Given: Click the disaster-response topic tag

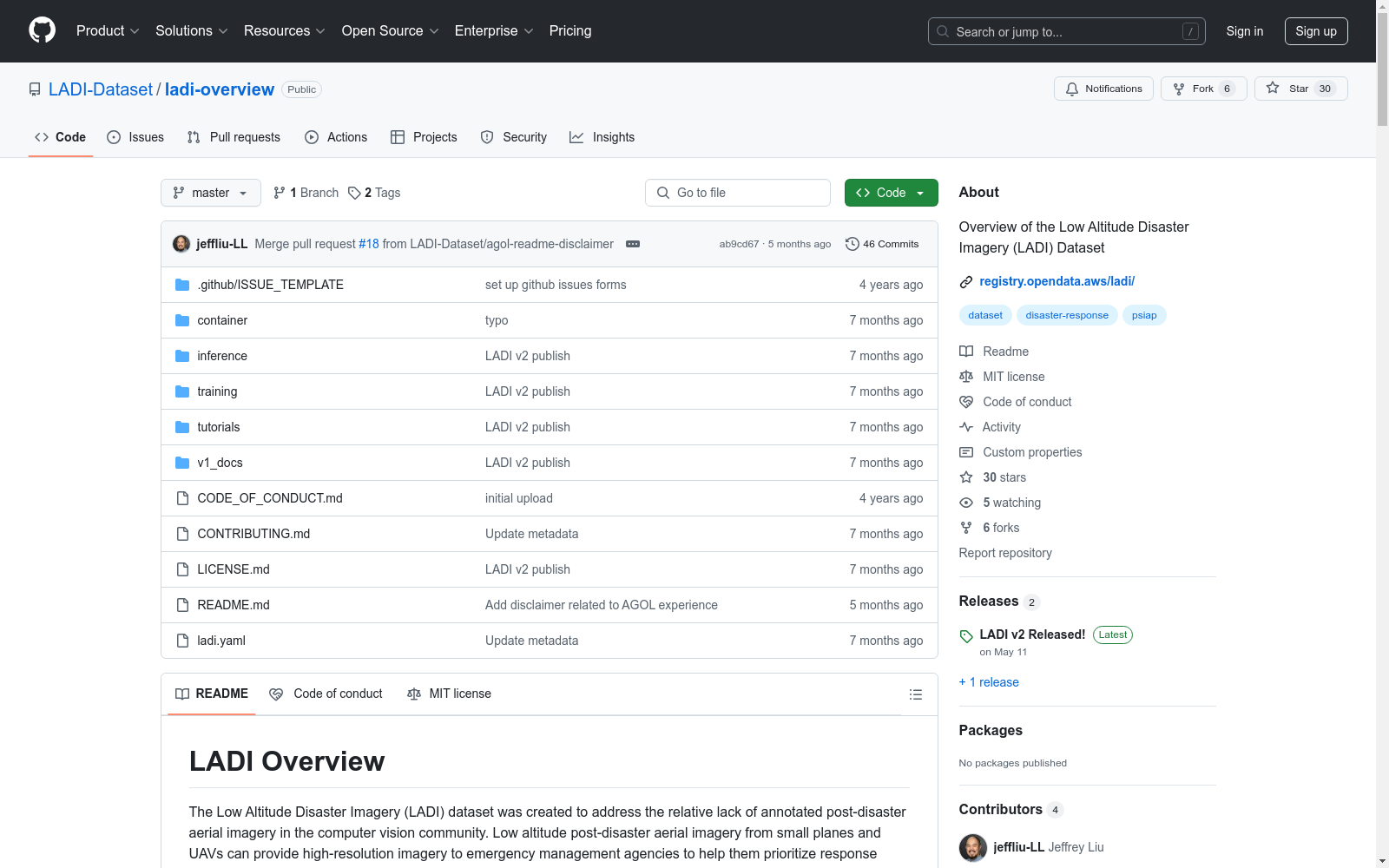Looking at the screenshot, I should 1067,315.
